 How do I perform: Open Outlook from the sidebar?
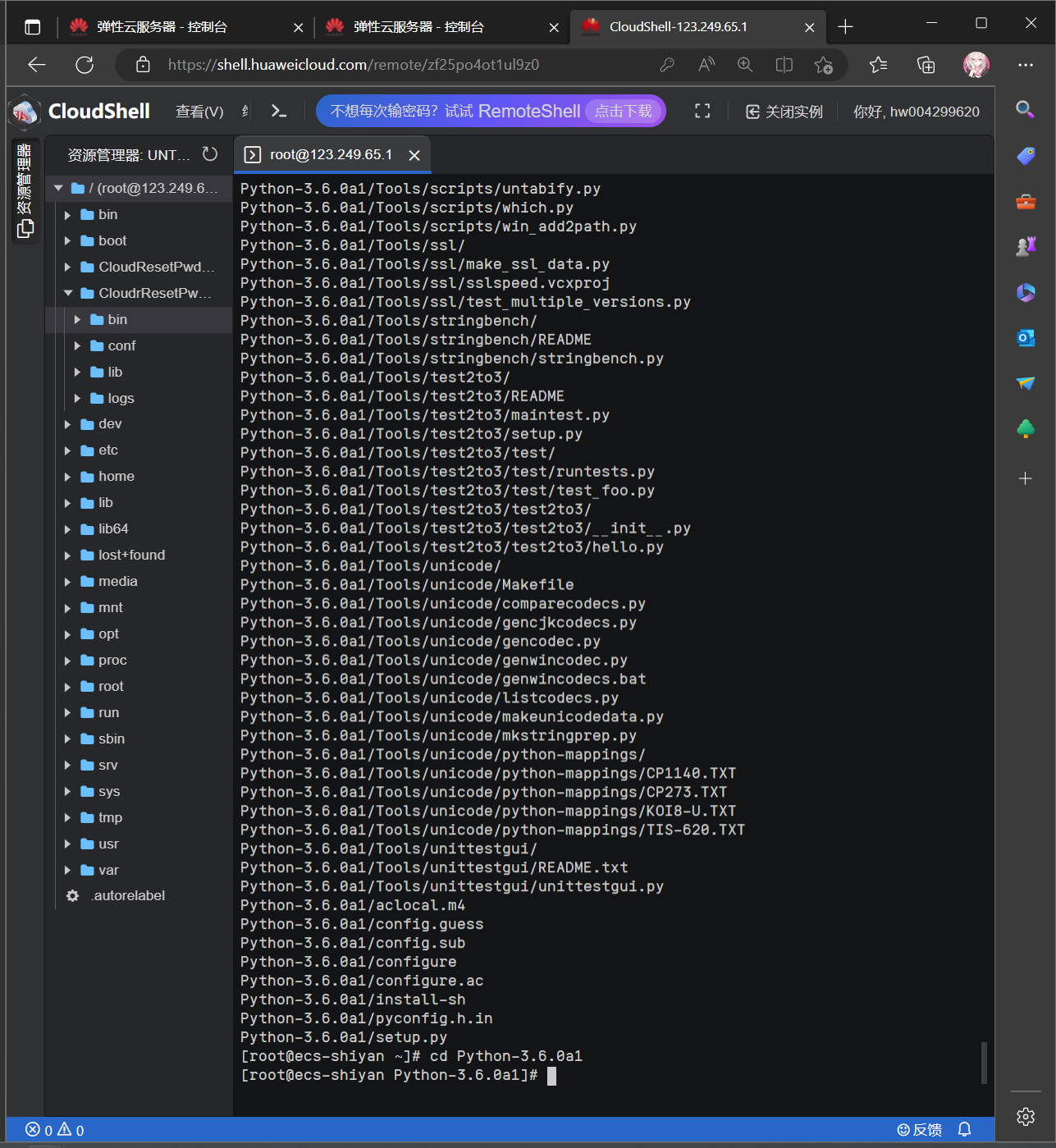click(x=1026, y=337)
